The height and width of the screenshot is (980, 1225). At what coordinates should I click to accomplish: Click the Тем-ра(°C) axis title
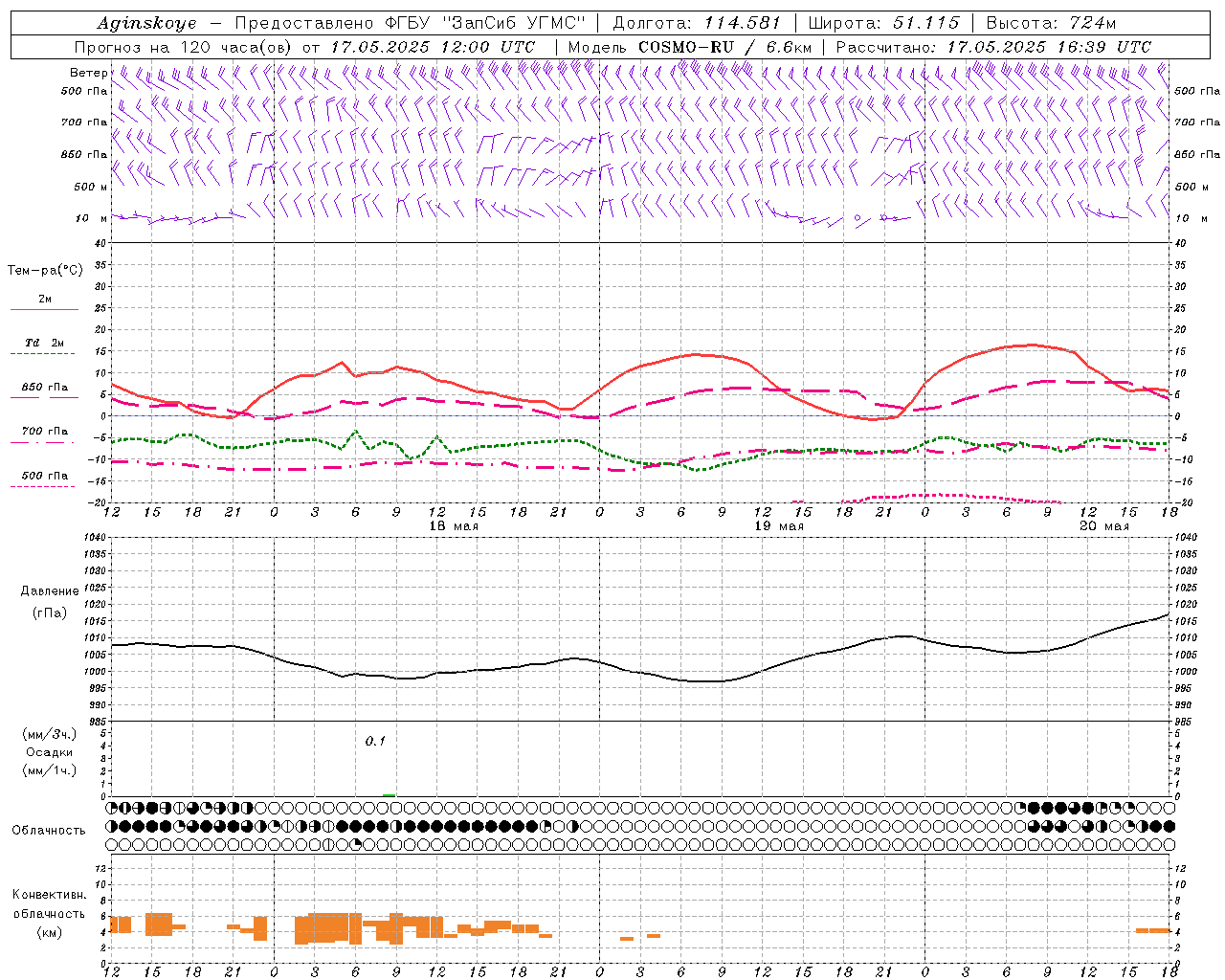[x=45, y=271]
